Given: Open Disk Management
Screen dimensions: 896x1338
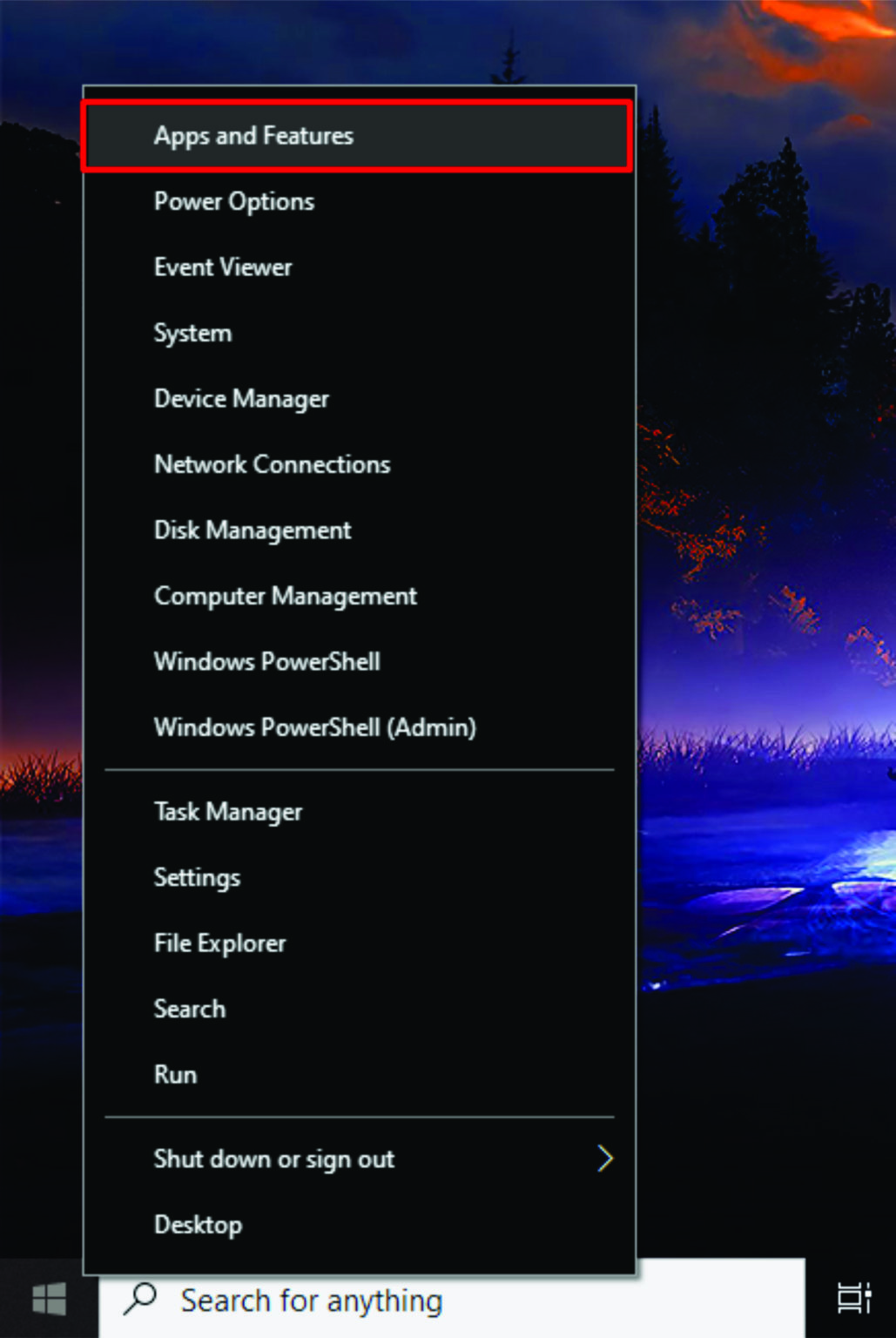Looking at the screenshot, I should [253, 530].
